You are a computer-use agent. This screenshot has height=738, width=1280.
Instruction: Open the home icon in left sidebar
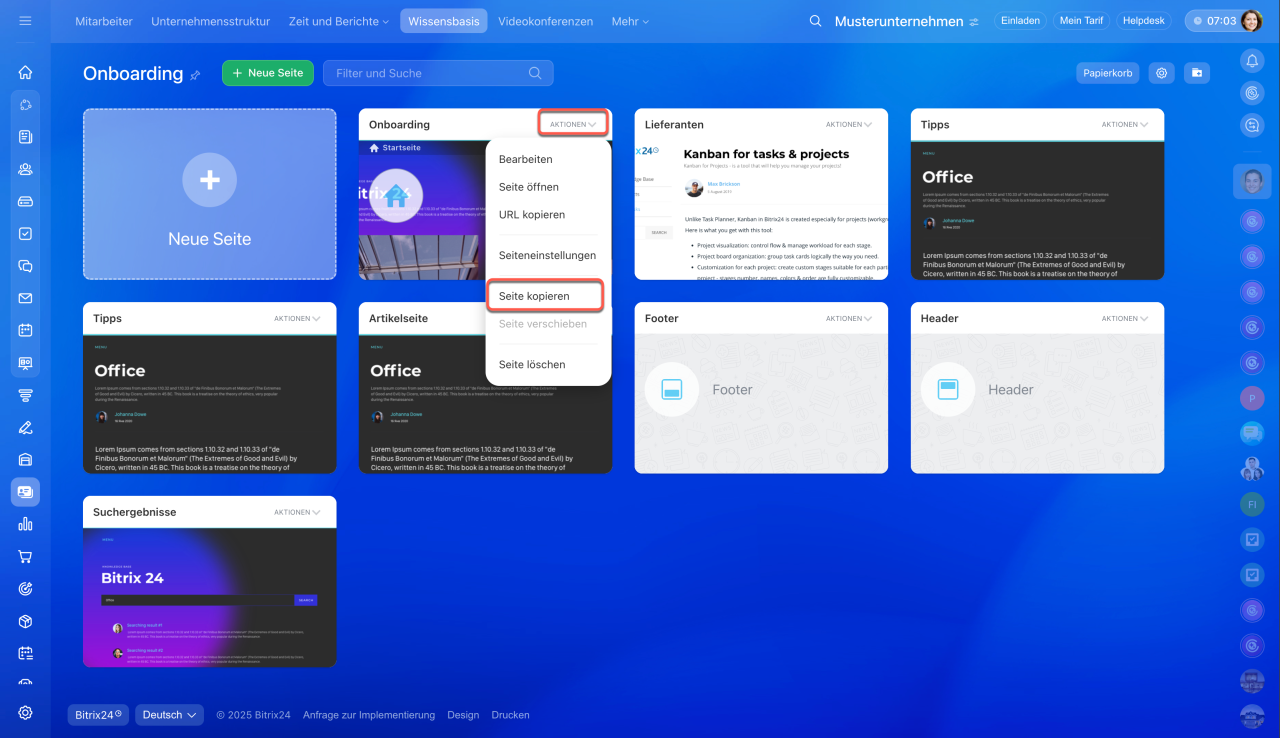pyautogui.click(x=25, y=72)
